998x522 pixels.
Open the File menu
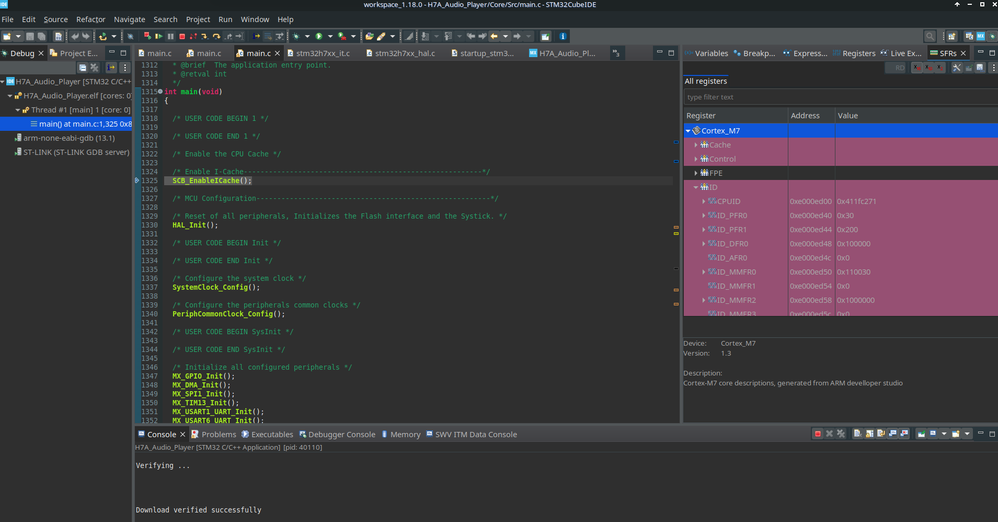pos(8,20)
